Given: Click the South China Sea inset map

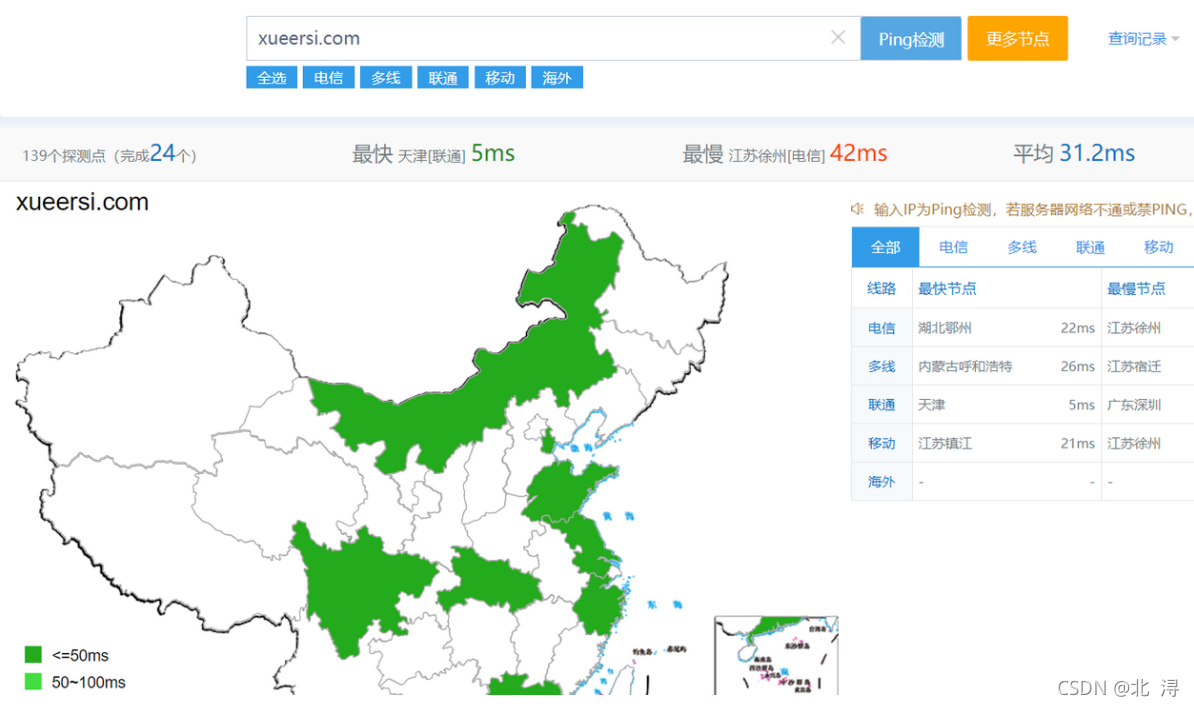Looking at the screenshot, I should 776,655.
